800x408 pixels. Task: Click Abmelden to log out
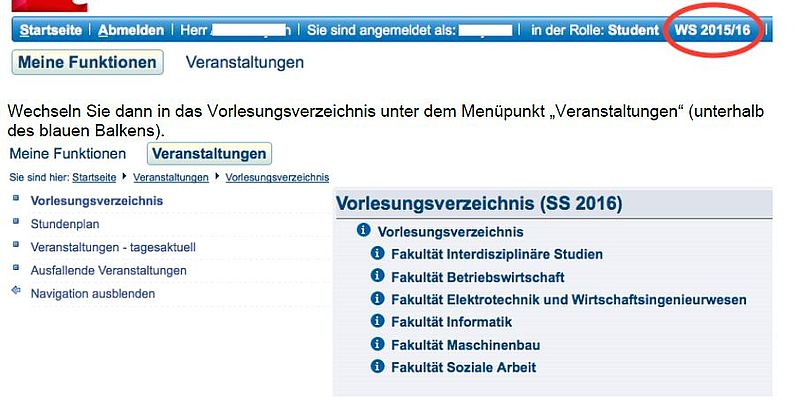pyautogui.click(x=132, y=30)
